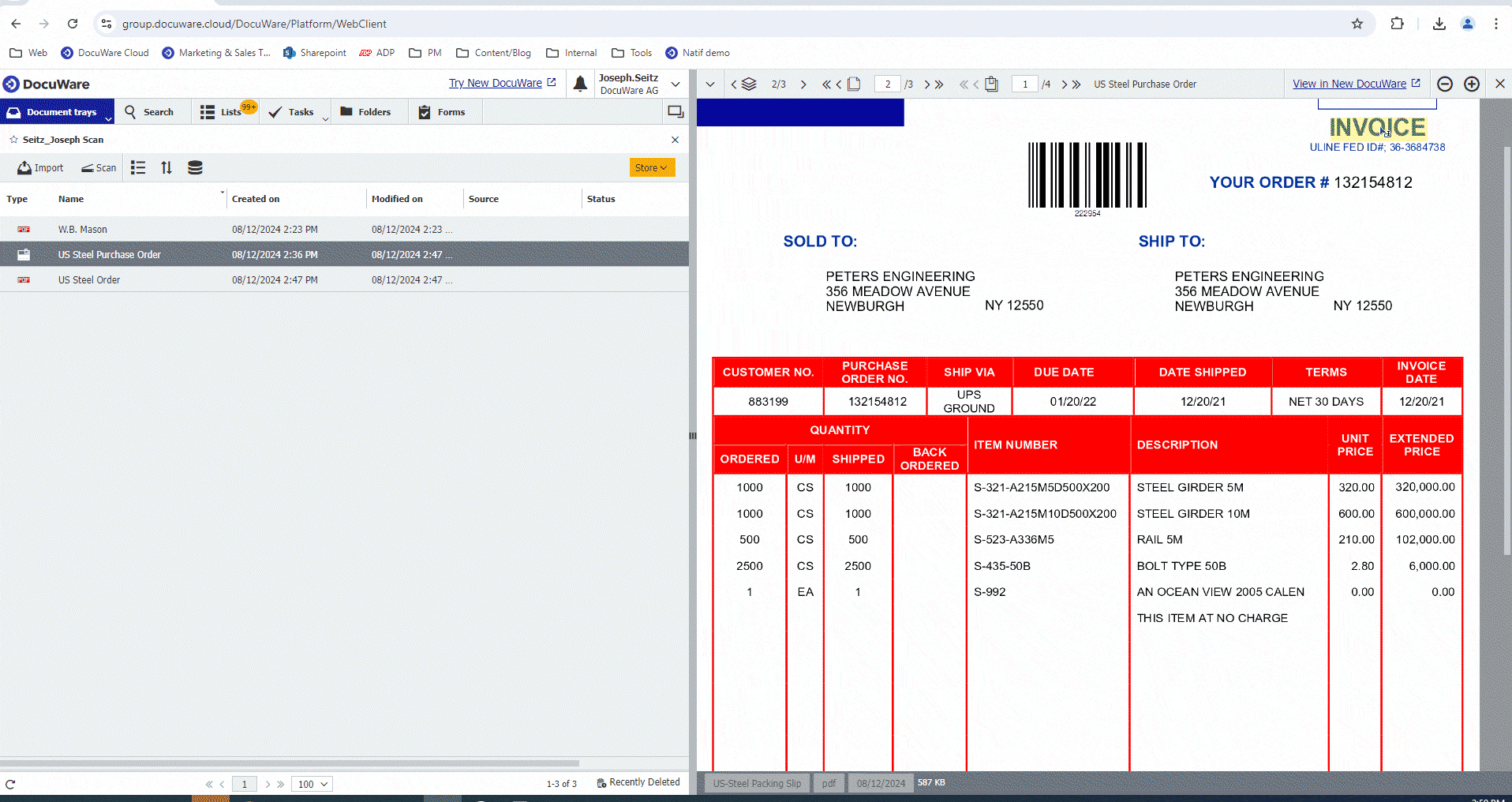Open the results-per-page dropdown showing 100

311,783
